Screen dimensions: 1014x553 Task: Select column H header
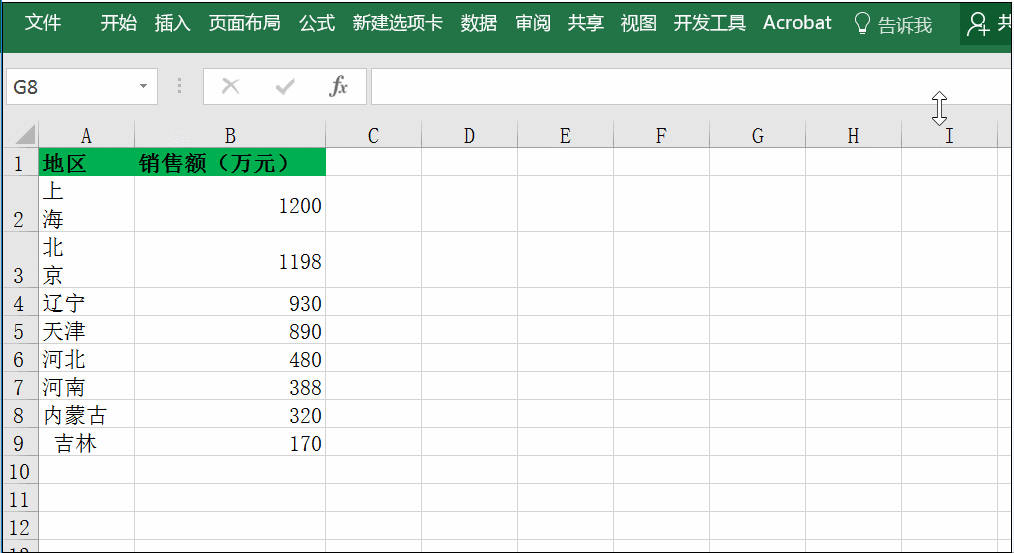tap(853, 136)
